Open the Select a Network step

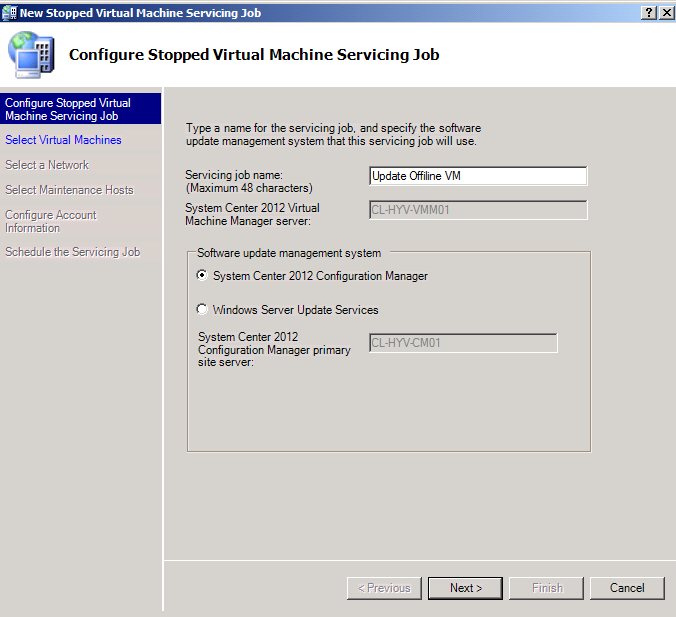pyautogui.click(x=47, y=165)
